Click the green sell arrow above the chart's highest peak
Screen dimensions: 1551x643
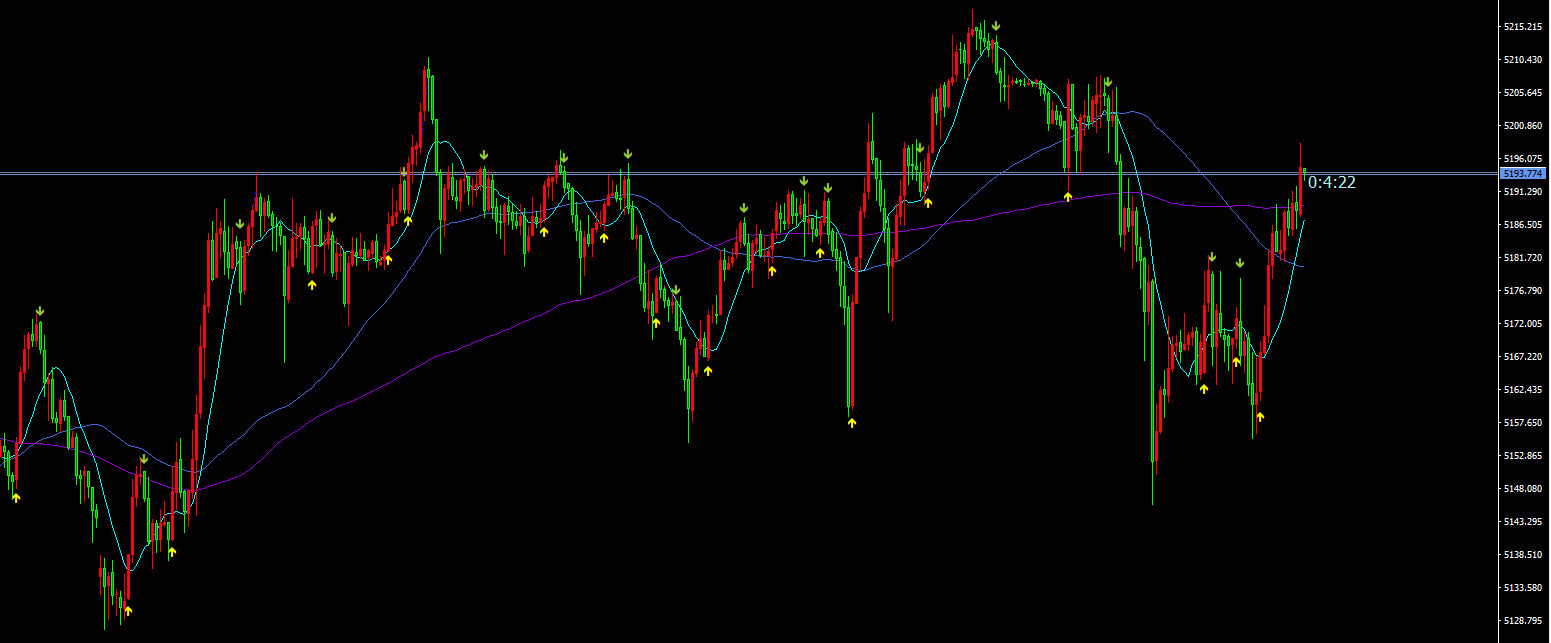996,26
